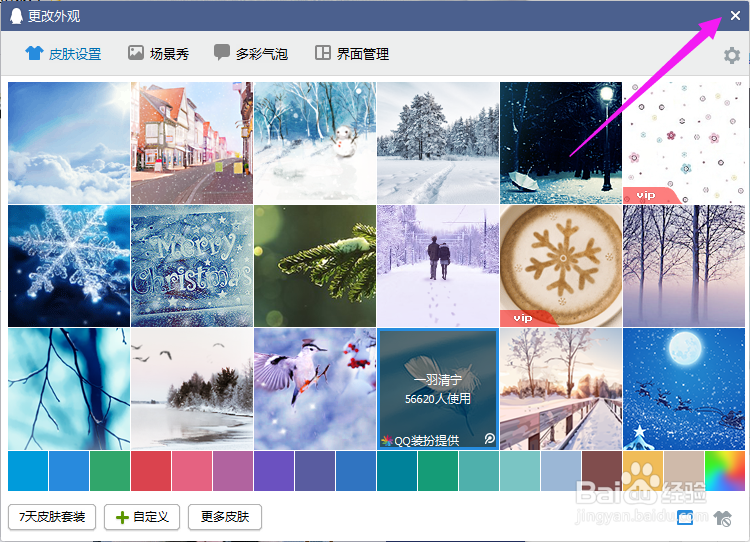750x542 pixels.
Task: Pick the sky blue color swatch
Action: coord(28,471)
